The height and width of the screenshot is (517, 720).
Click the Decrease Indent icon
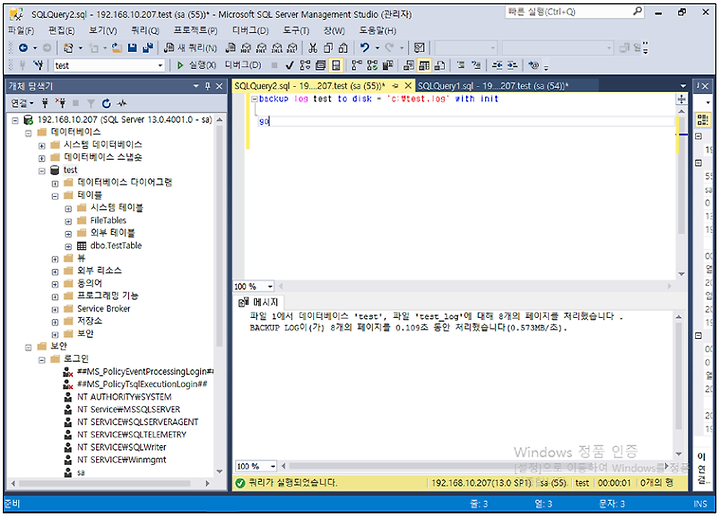tap(497, 66)
